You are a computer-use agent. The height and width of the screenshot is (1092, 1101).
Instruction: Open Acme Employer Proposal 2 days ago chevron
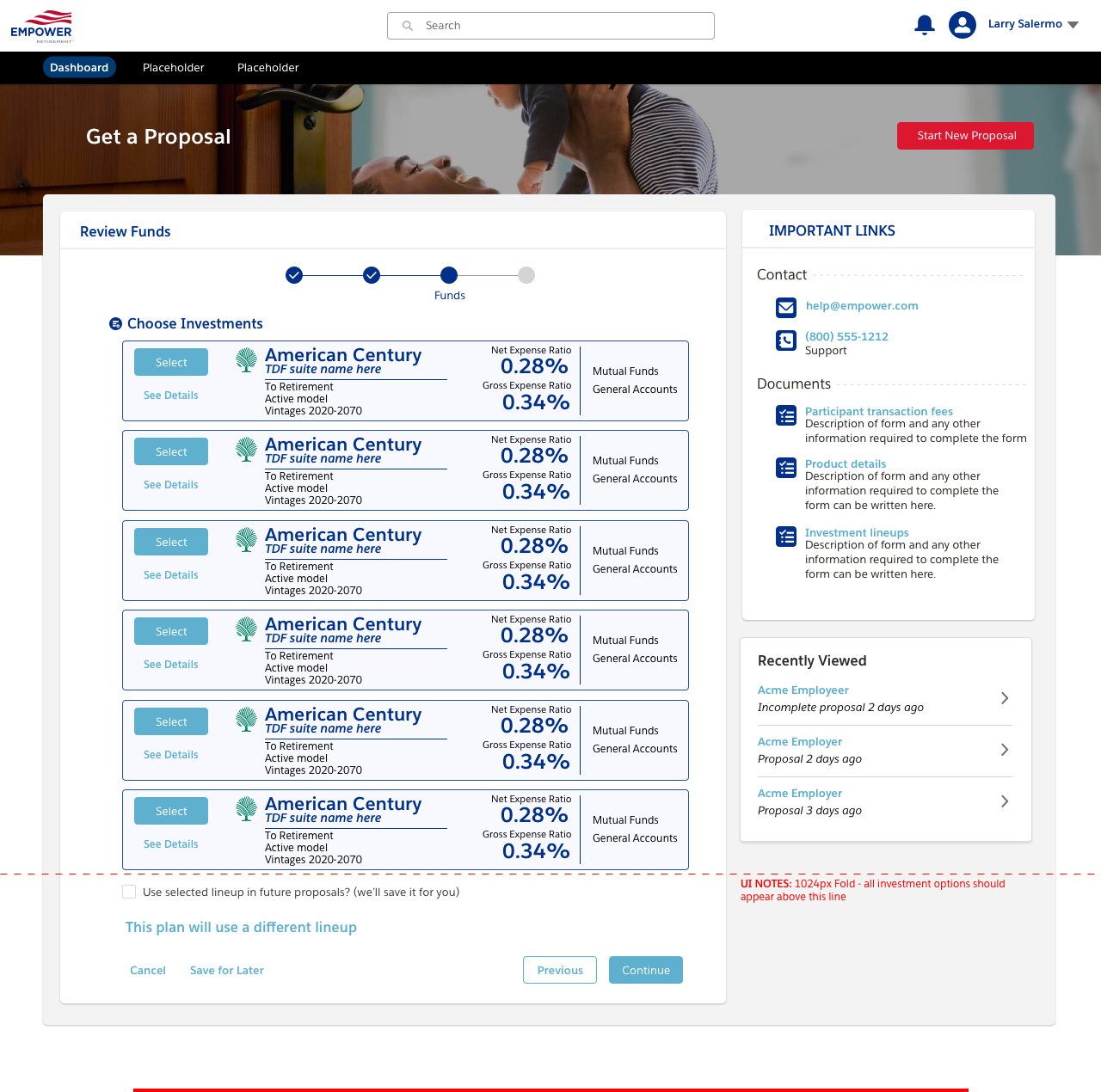click(1005, 750)
